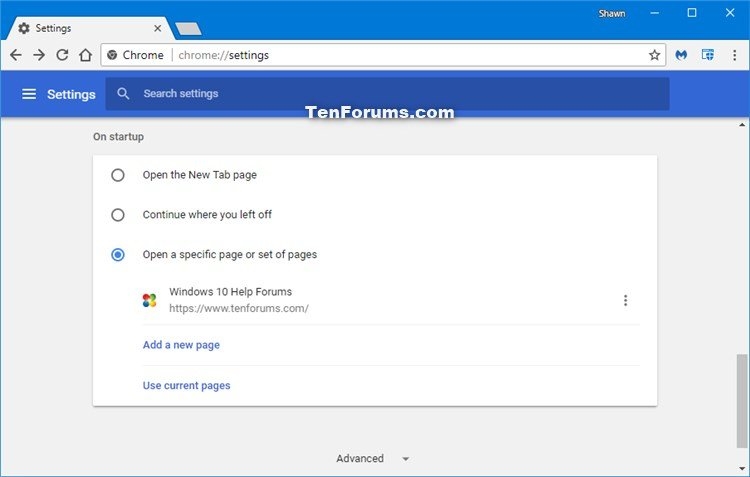Click Use current pages link
The image size is (750, 477).
(x=186, y=386)
